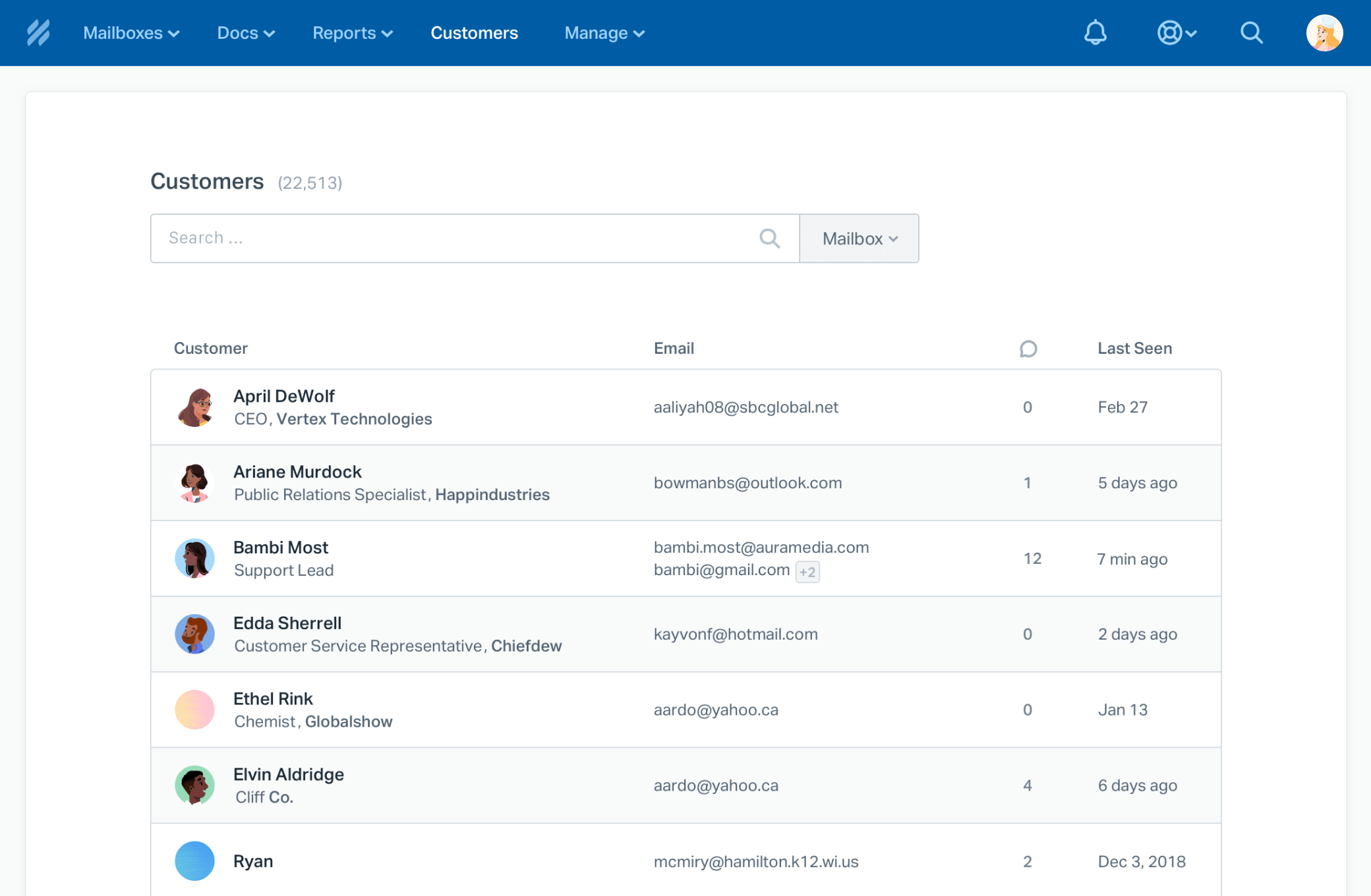Click the Vertex Technologies company name

354,419
